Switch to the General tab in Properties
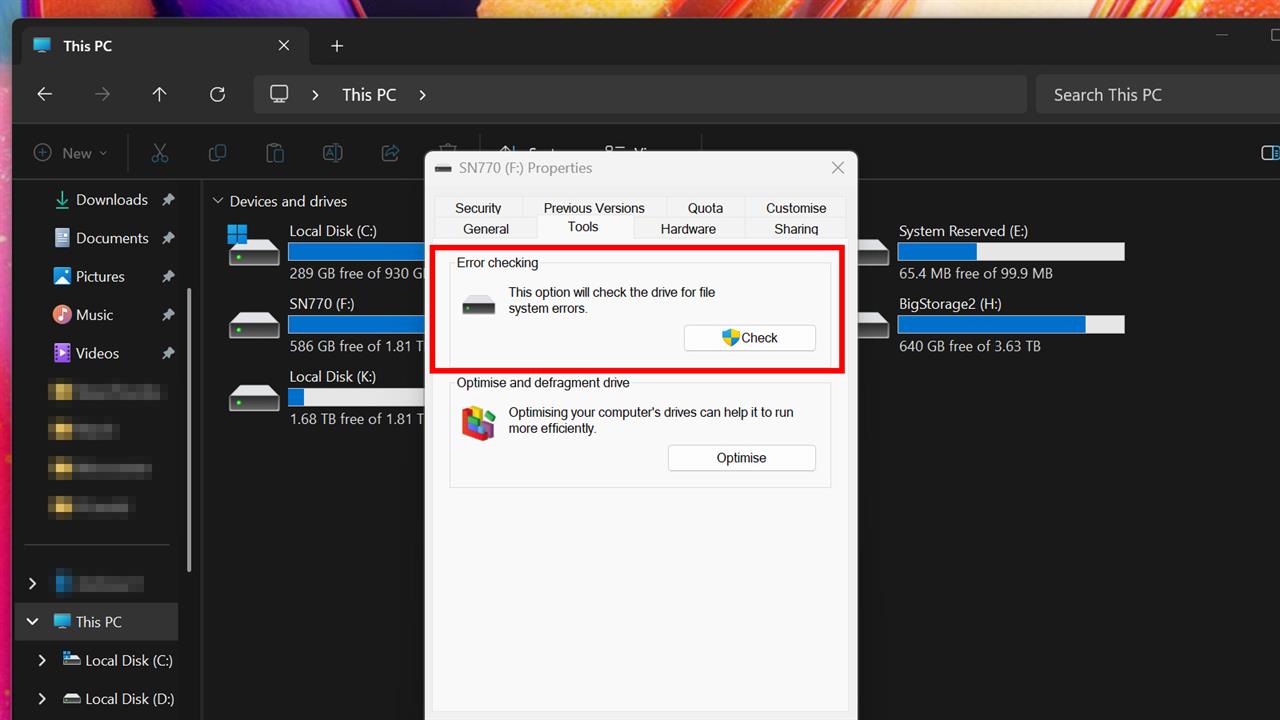Image resolution: width=1280 pixels, height=720 pixels. (x=486, y=229)
